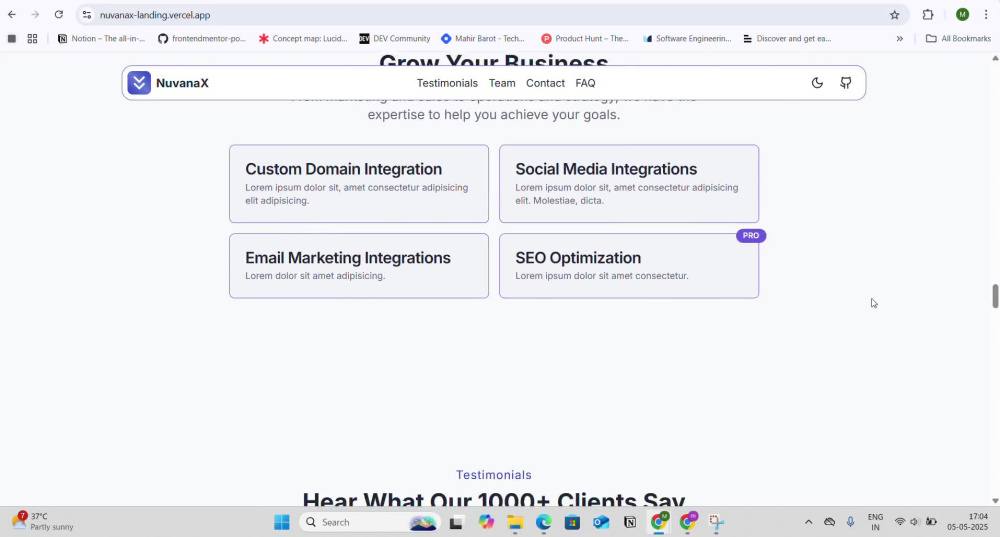Click the browser forward arrow
1000x537 pixels.
point(35,15)
